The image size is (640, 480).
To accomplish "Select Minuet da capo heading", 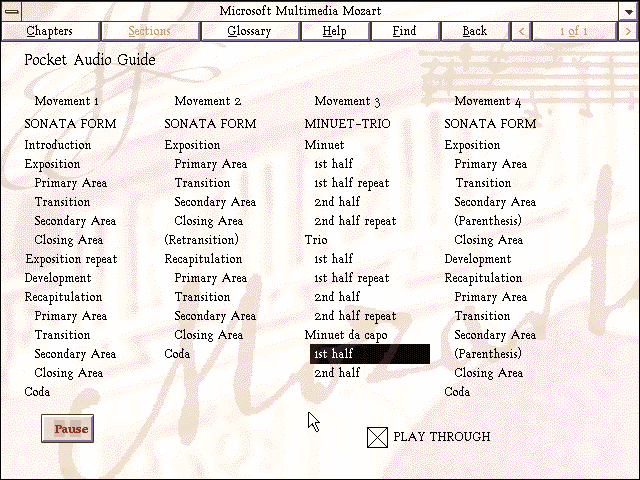I will (346, 336).
